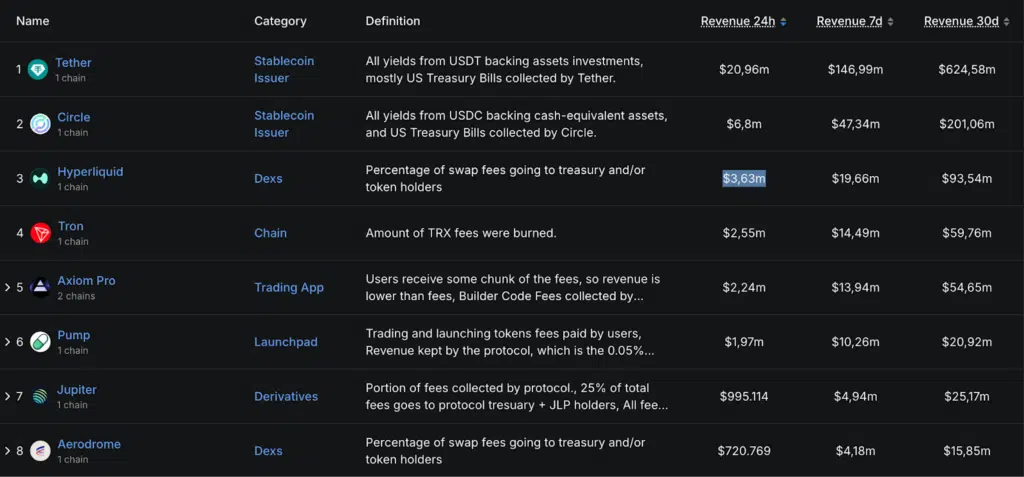Image resolution: width=1024 pixels, height=477 pixels.
Task: Sort by Revenue 24h column
Action: (743, 21)
